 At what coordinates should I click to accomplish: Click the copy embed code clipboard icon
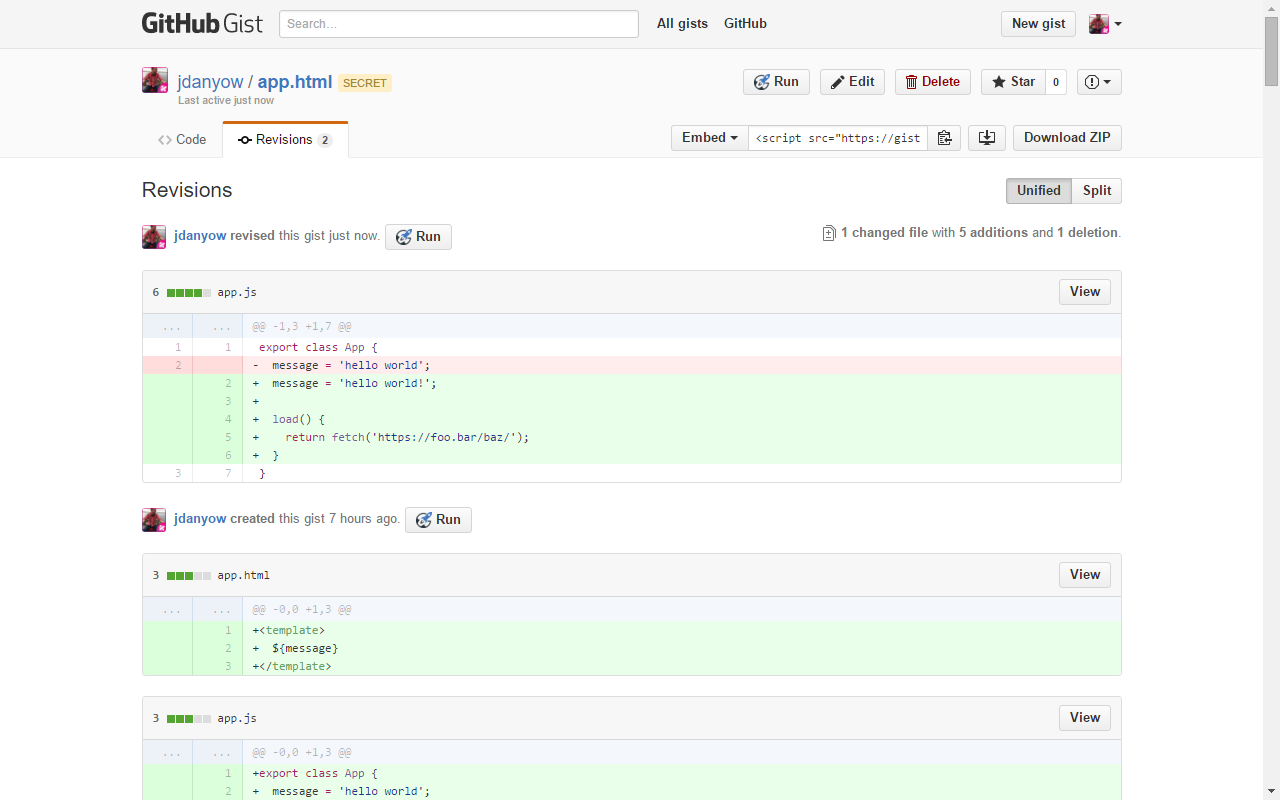click(x=944, y=138)
